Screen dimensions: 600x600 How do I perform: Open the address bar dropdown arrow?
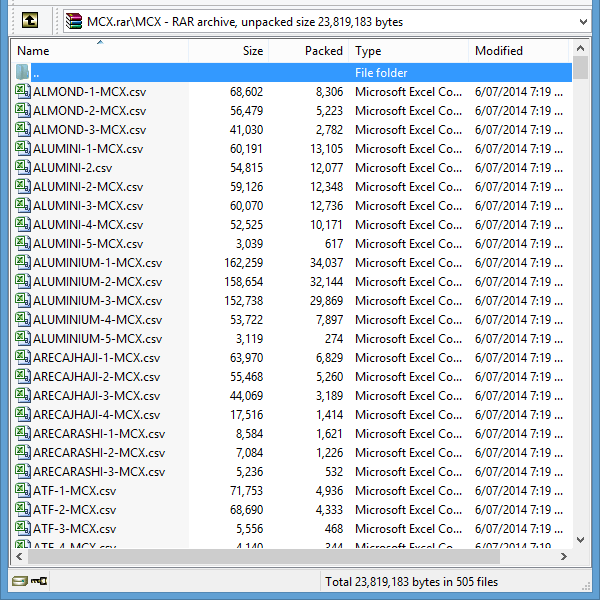click(x=583, y=22)
